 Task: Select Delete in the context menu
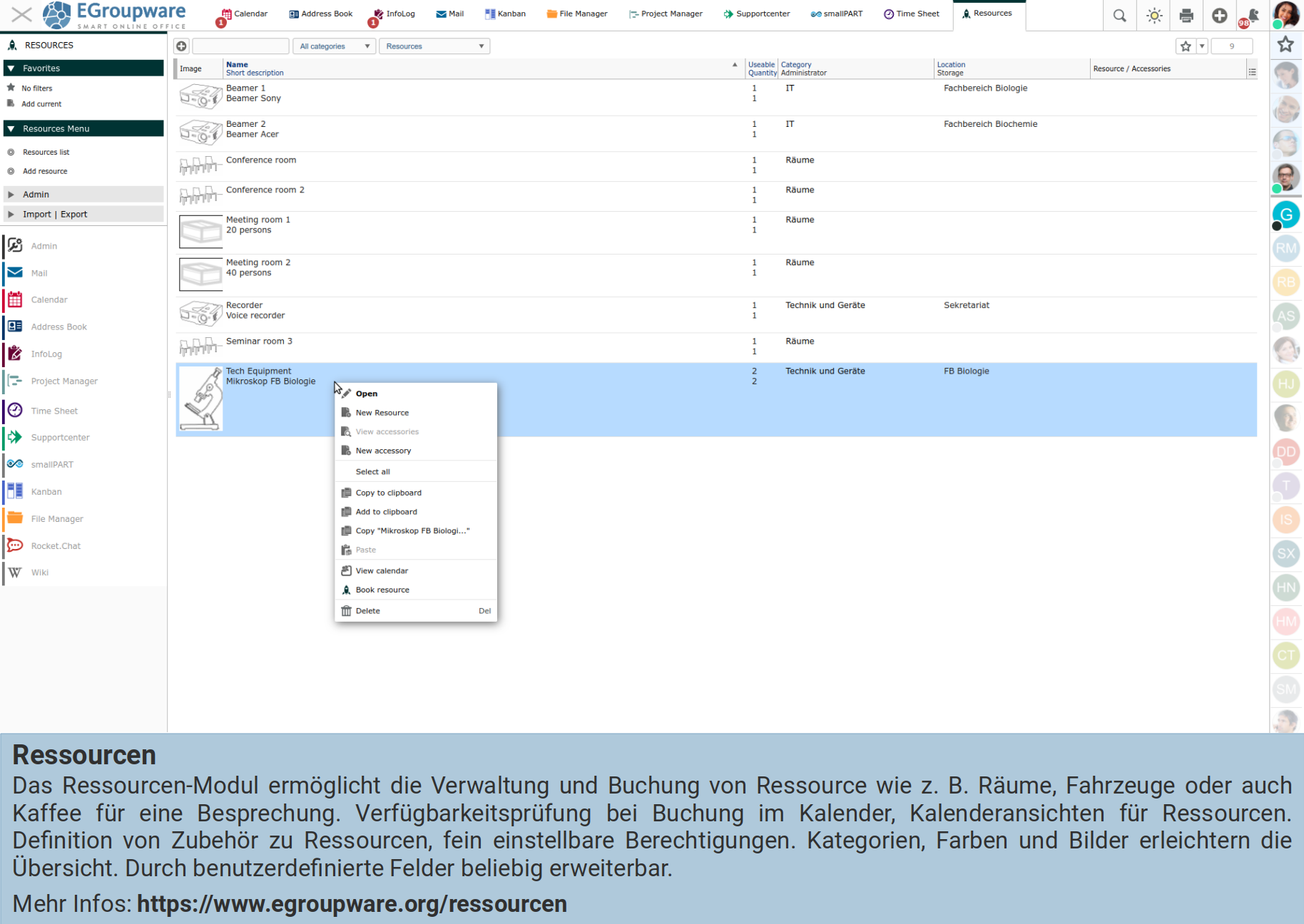pyautogui.click(x=368, y=611)
